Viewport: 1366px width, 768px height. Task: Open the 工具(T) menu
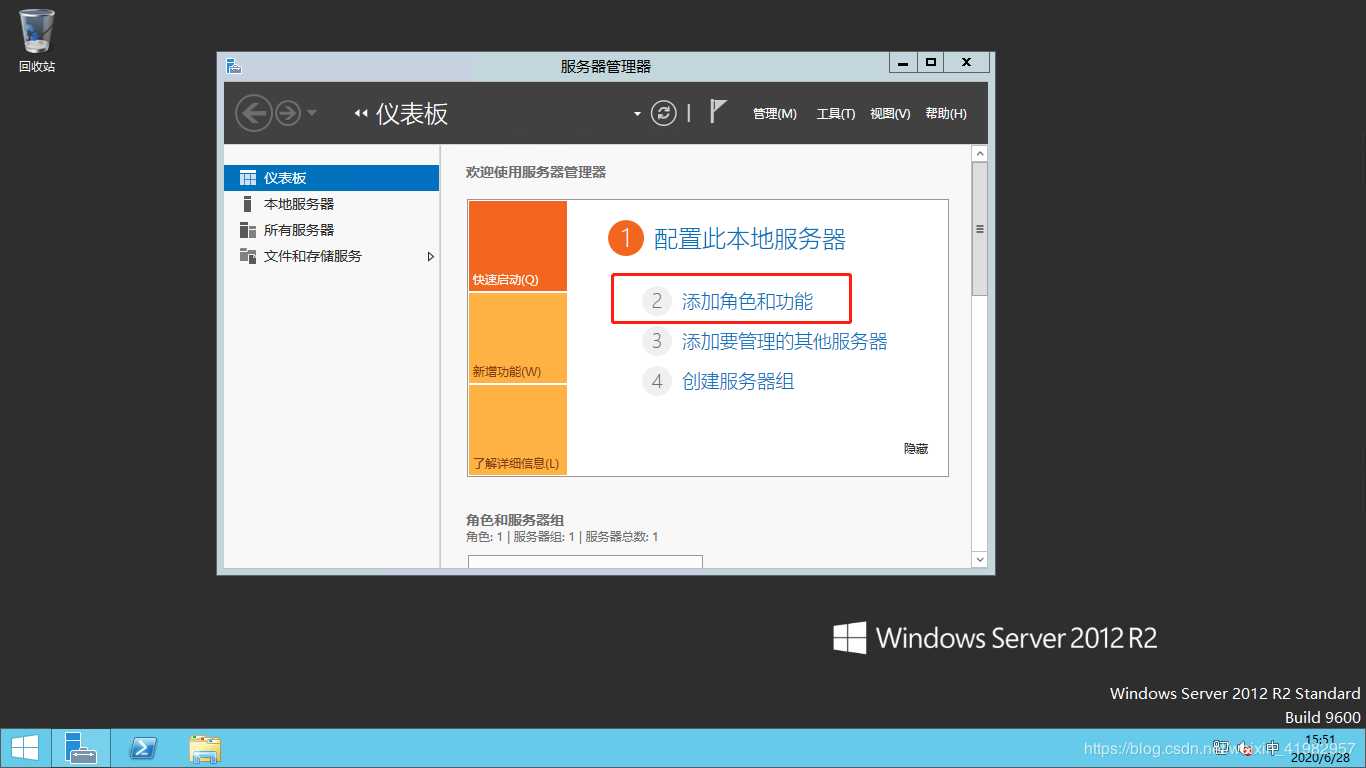click(x=836, y=114)
